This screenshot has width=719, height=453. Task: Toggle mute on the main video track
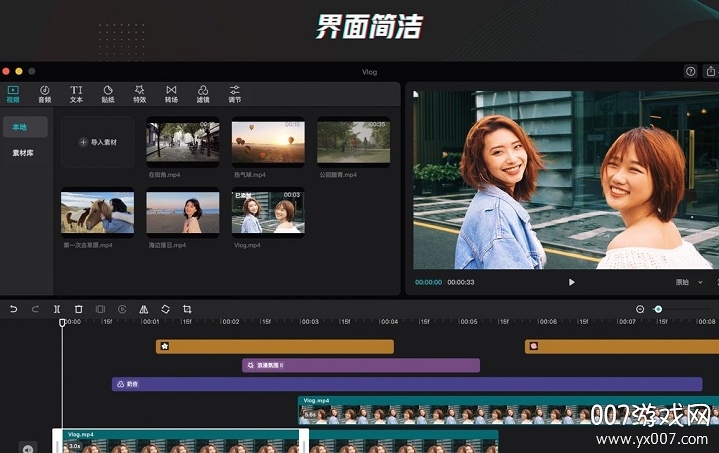pos(27,447)
